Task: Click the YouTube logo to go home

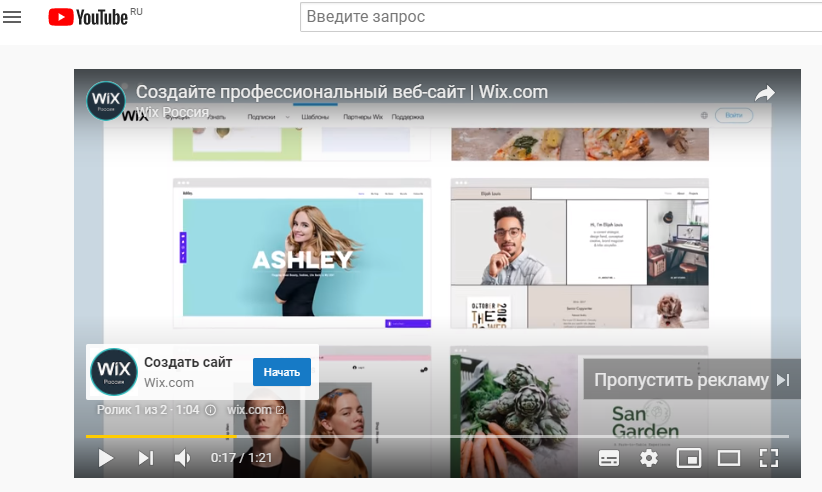Action: coord(88,17)
